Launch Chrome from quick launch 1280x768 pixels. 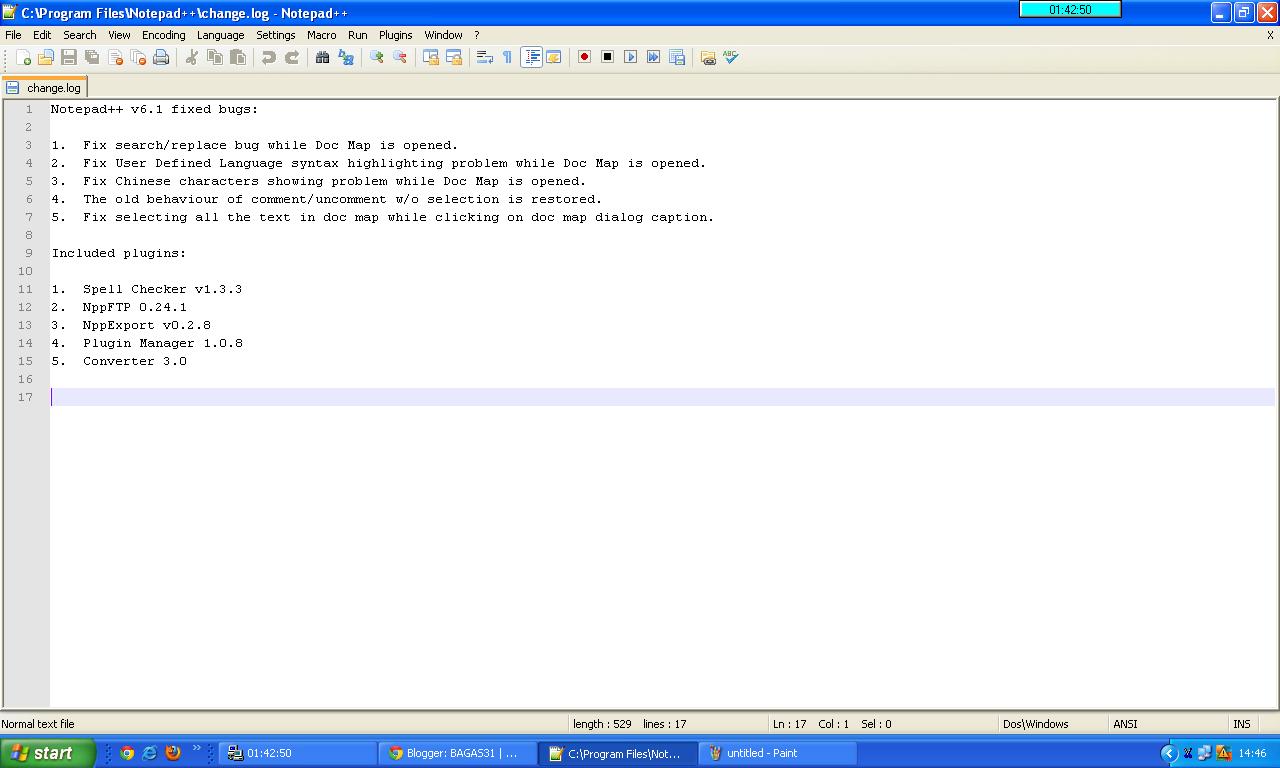(127, 753)
